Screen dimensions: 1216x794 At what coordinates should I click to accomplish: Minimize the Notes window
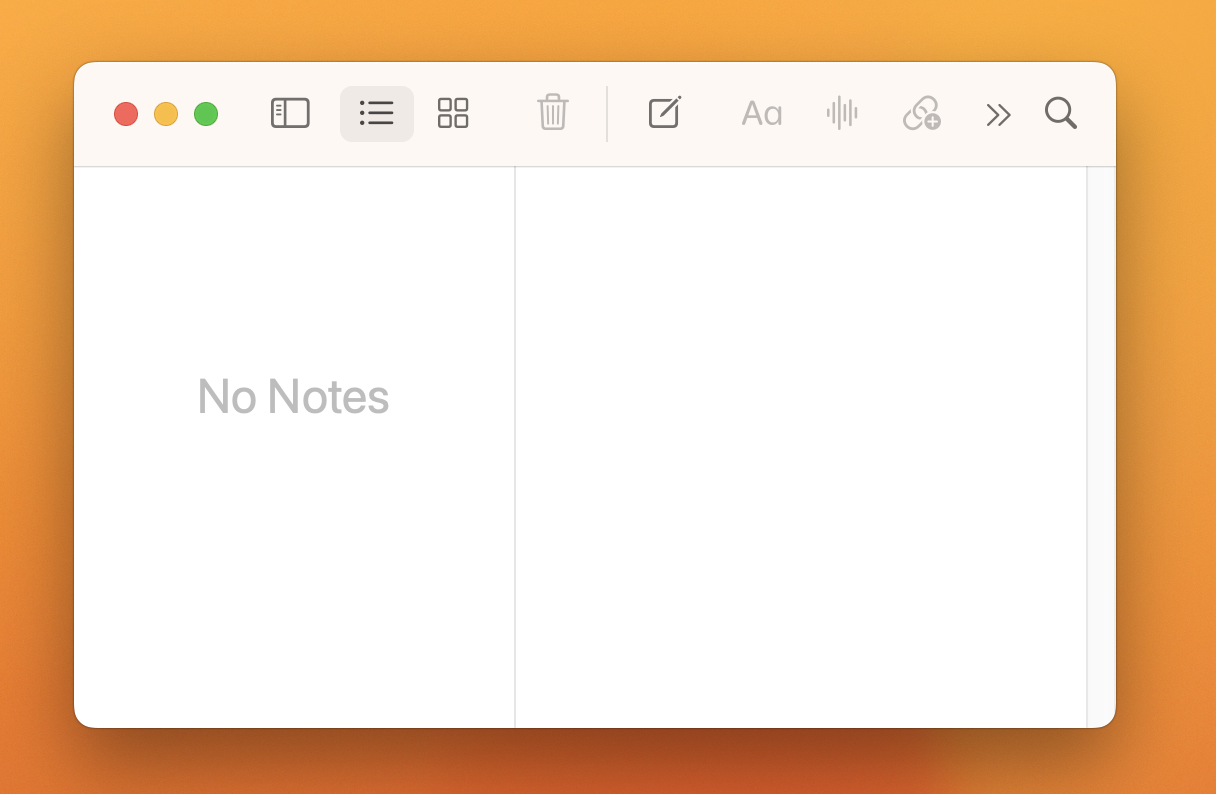click(166, 114)
